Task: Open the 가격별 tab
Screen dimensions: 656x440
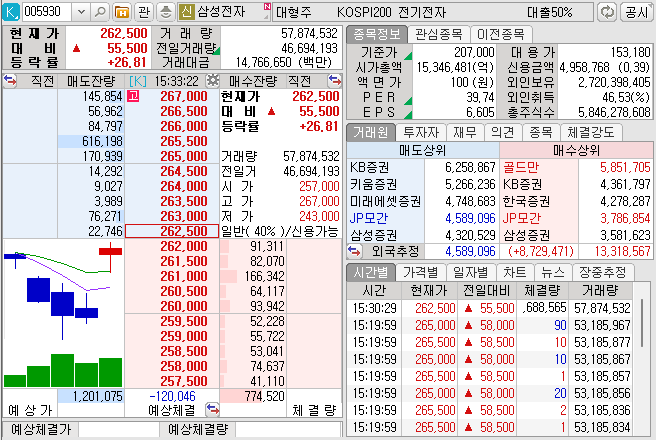Action: coord(421,273)
